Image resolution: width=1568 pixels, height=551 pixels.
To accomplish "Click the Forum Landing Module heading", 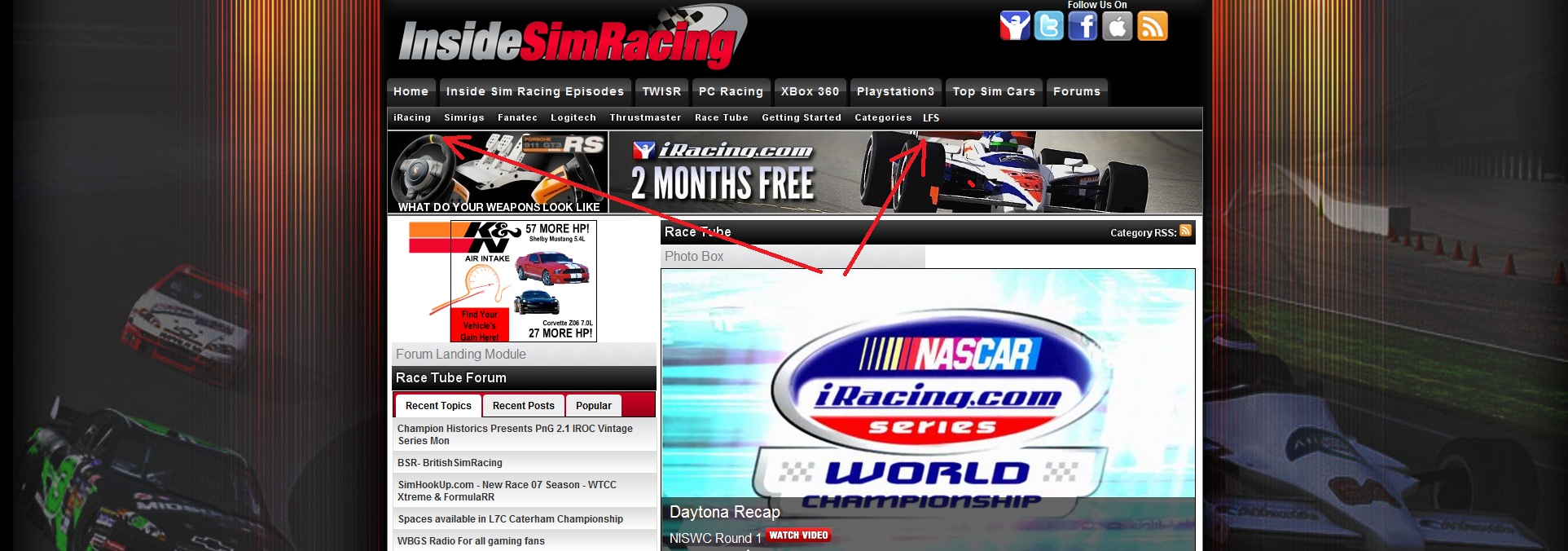I will pos(461,355).
